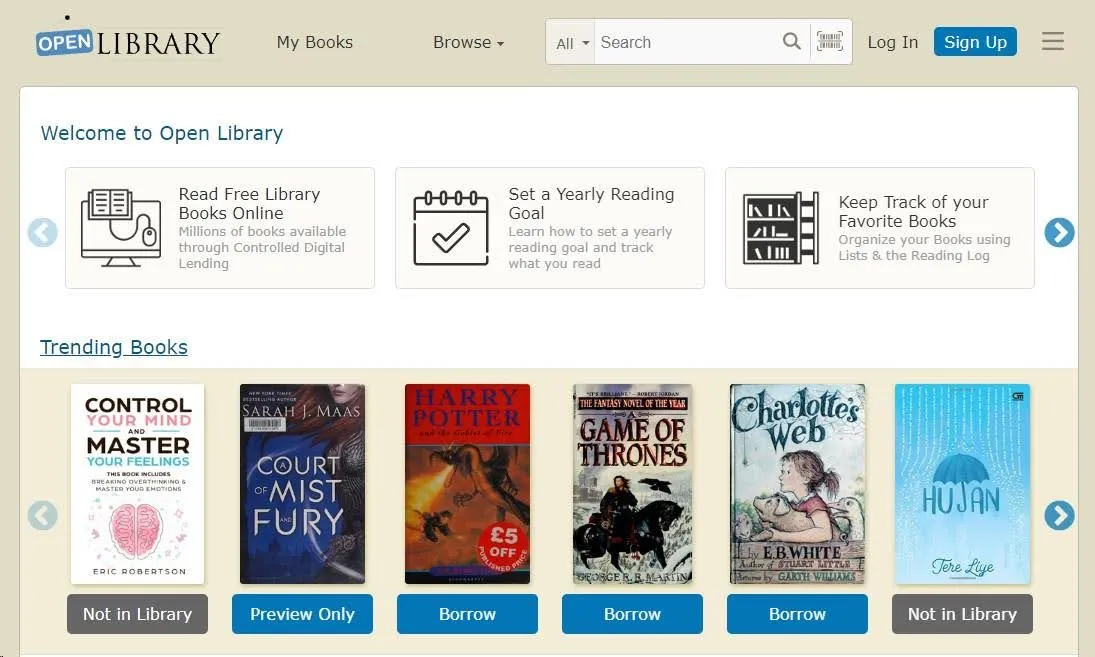Click the magnifying glass search icon
1095x657 pixels.
click(x=791, y=42)
